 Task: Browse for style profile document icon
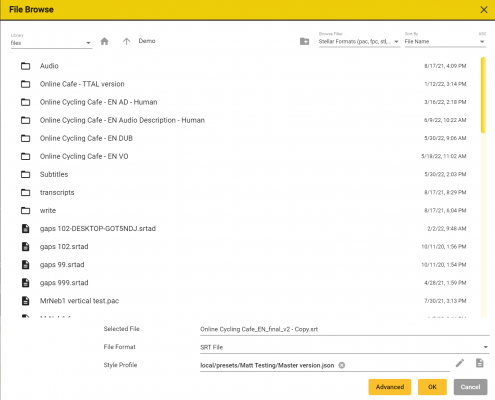480,363
